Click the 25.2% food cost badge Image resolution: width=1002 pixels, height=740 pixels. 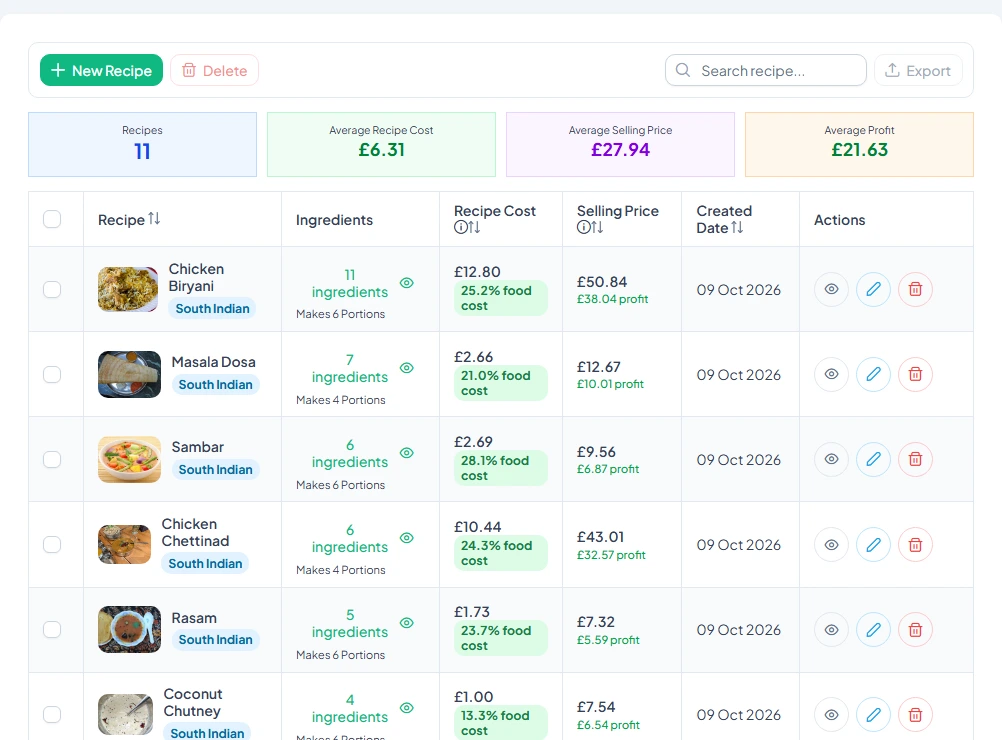[500, 298]
